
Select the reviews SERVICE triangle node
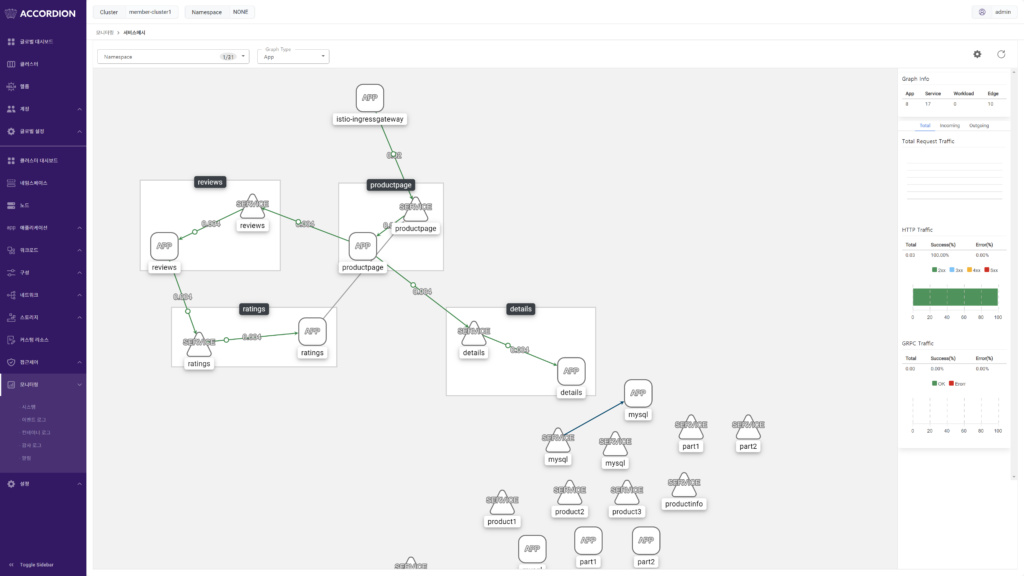[252, 206]
